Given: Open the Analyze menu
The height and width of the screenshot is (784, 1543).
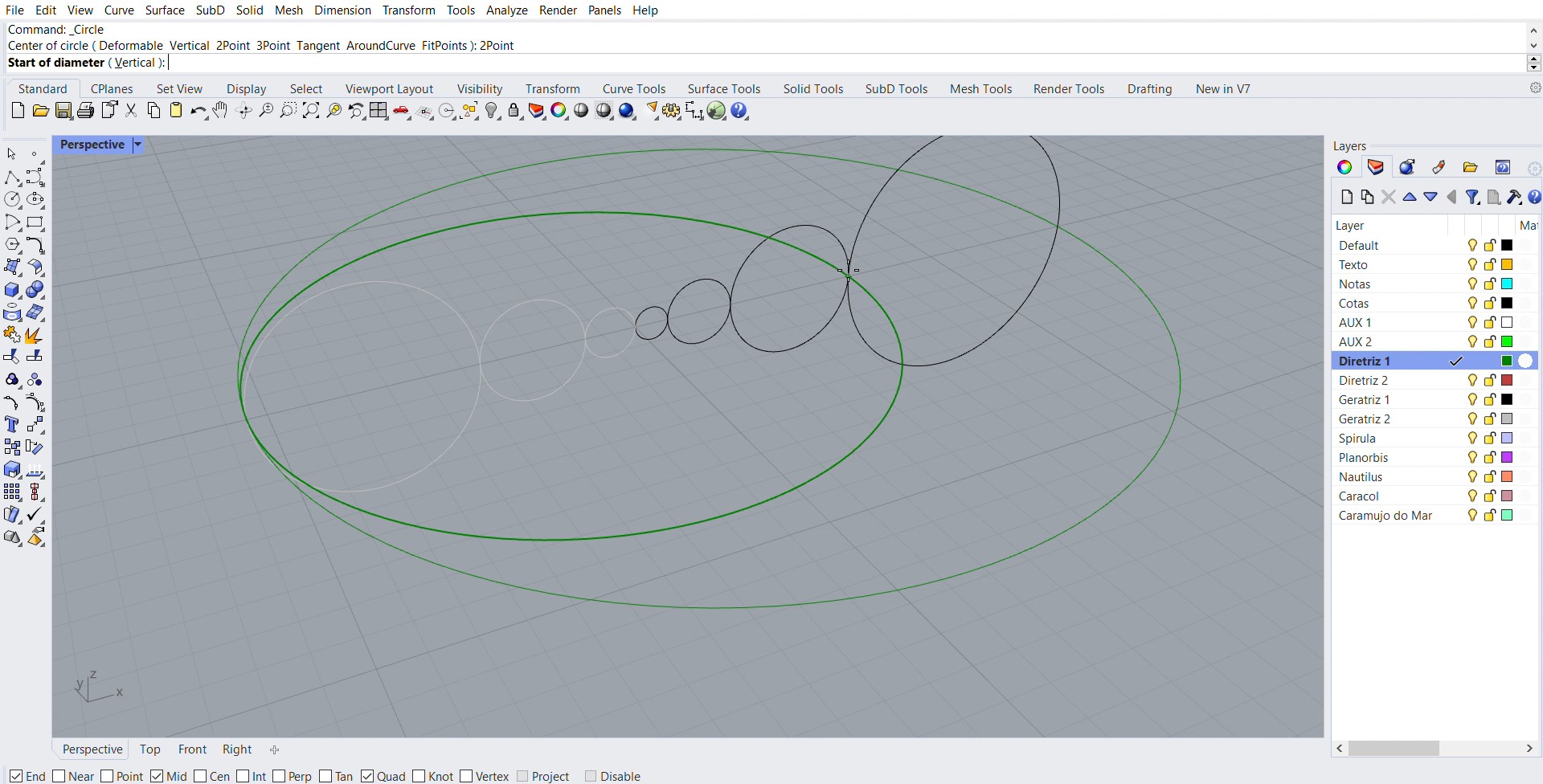Looking at the screenshot, I should coord(507,10).
